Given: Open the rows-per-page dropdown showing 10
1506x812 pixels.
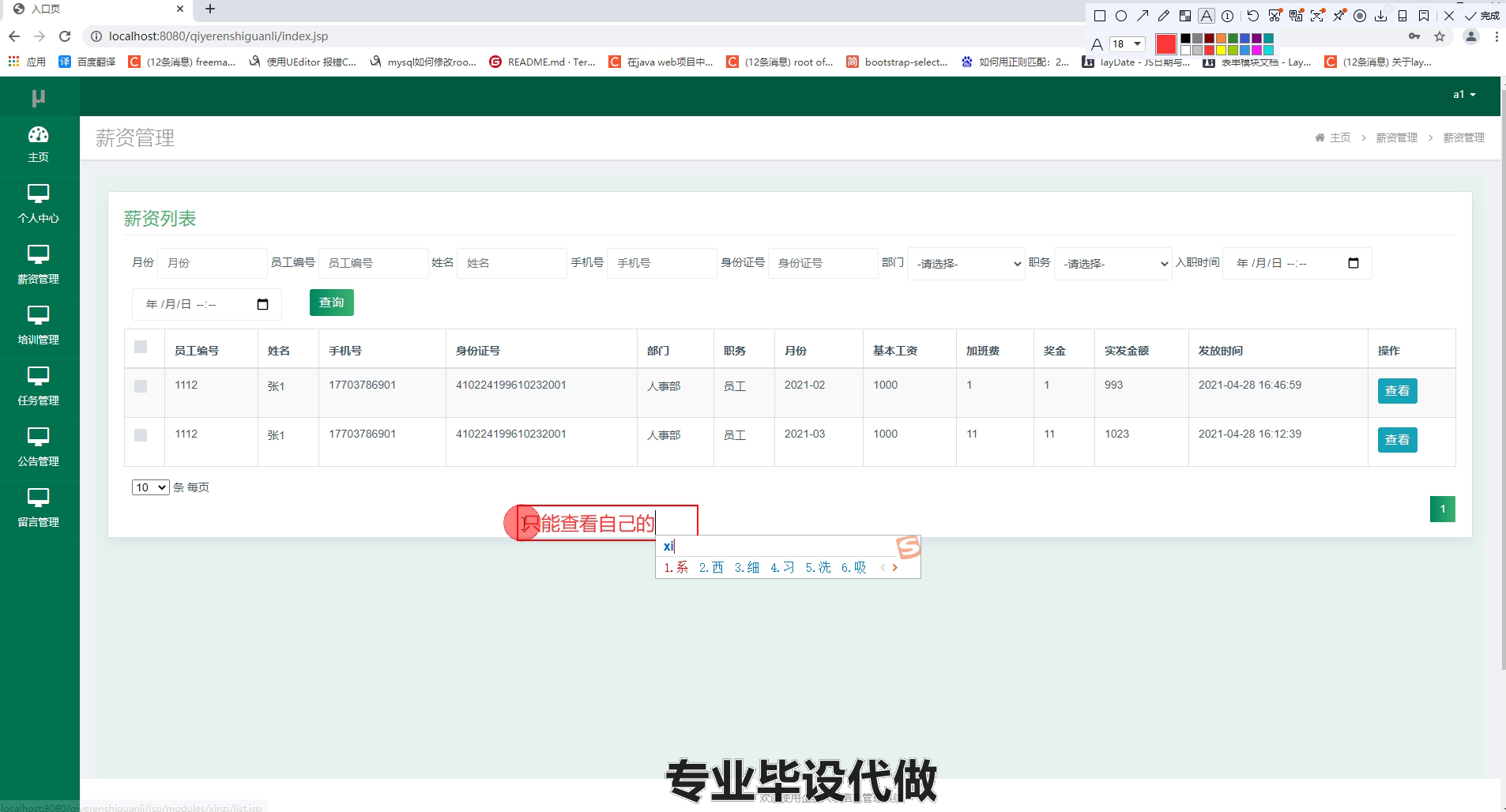Looking at the screenshot, I should [x=150, y=487].
